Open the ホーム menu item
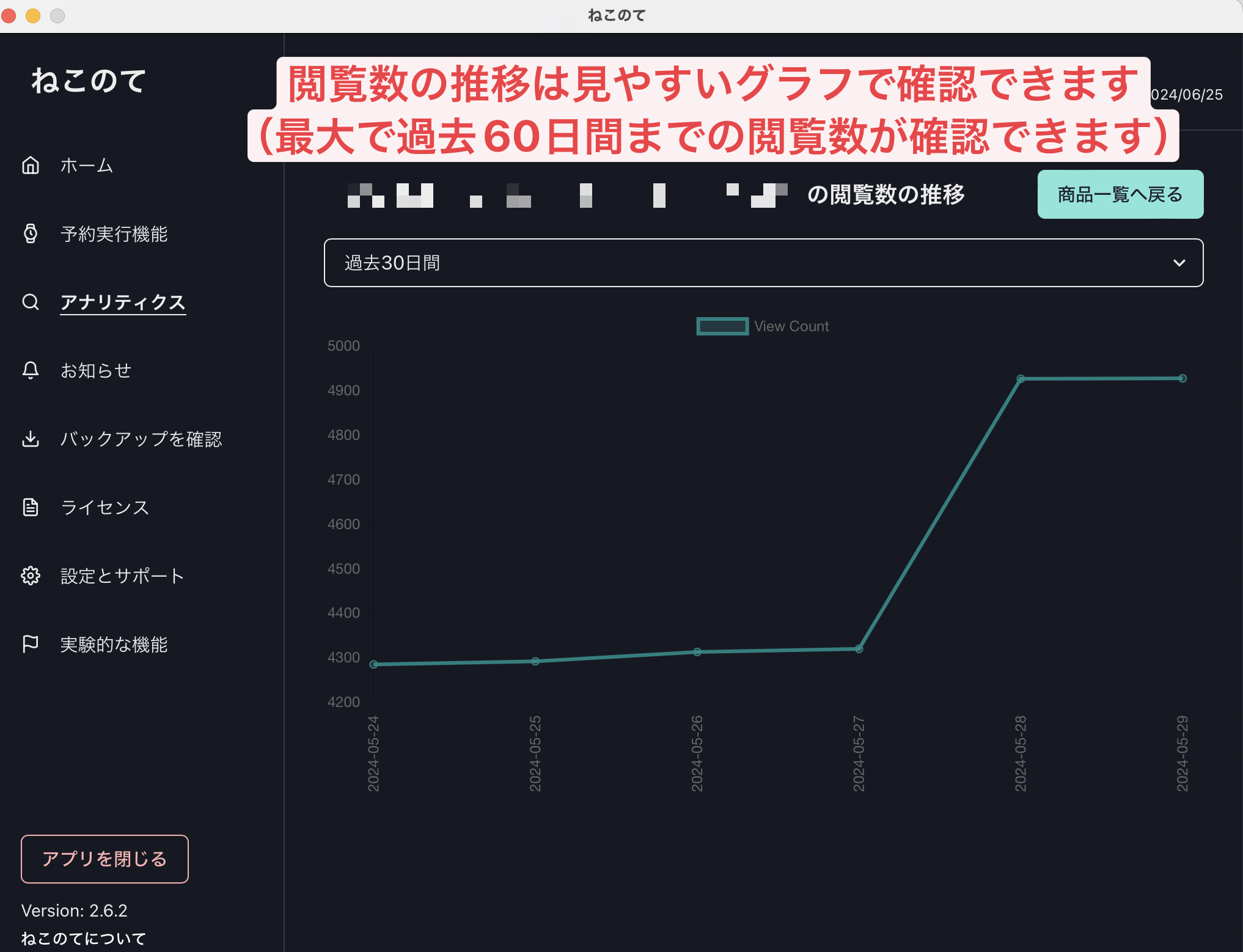 tap(87, 165)
